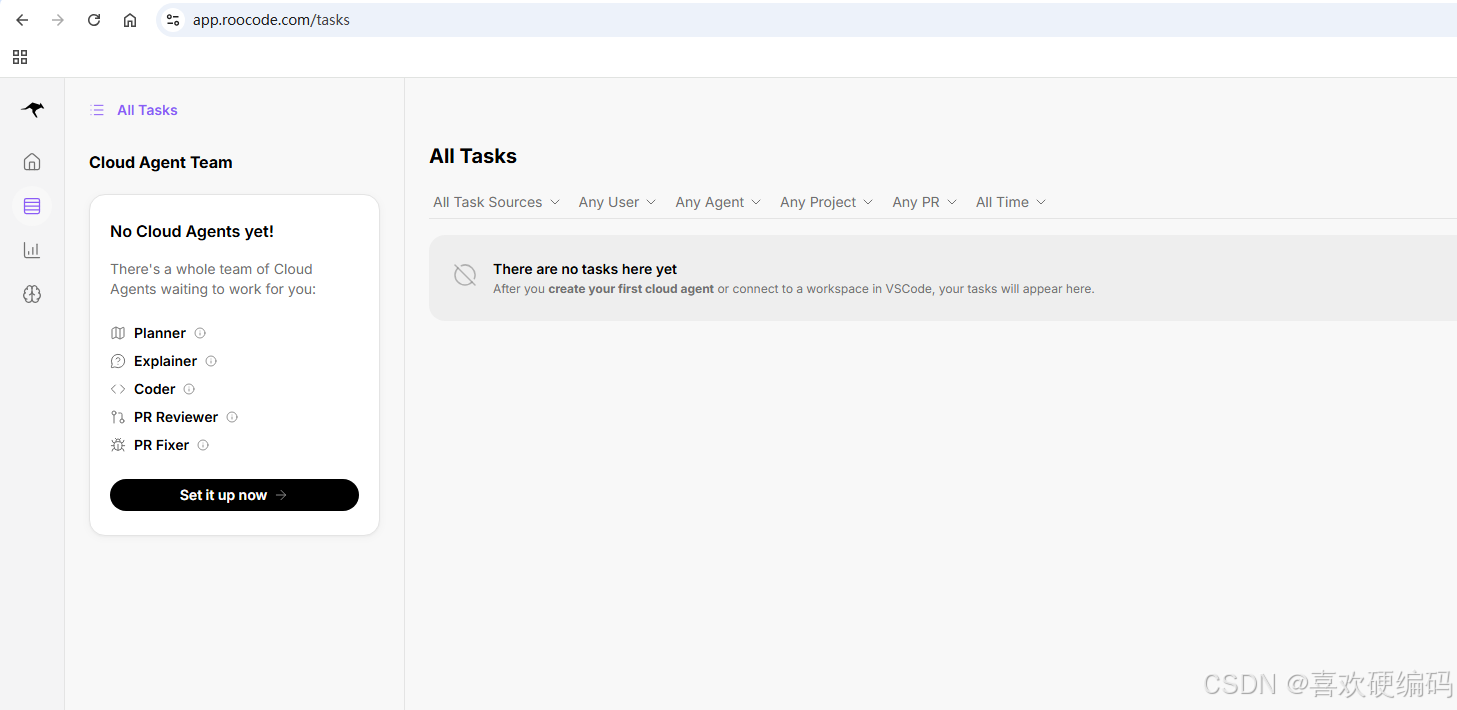Click the Coder angle brackets icon

click(118, 389)
